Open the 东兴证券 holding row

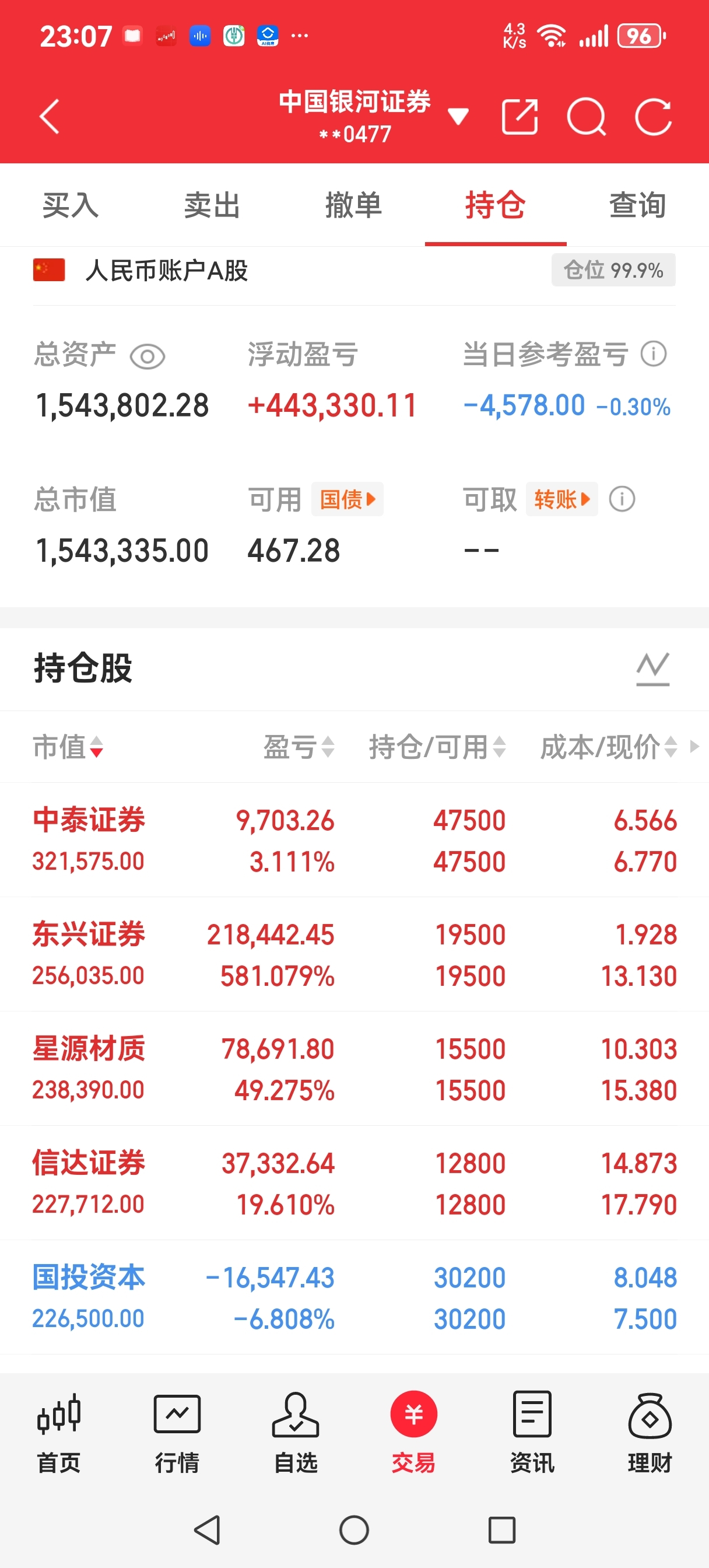pos(354,954)
